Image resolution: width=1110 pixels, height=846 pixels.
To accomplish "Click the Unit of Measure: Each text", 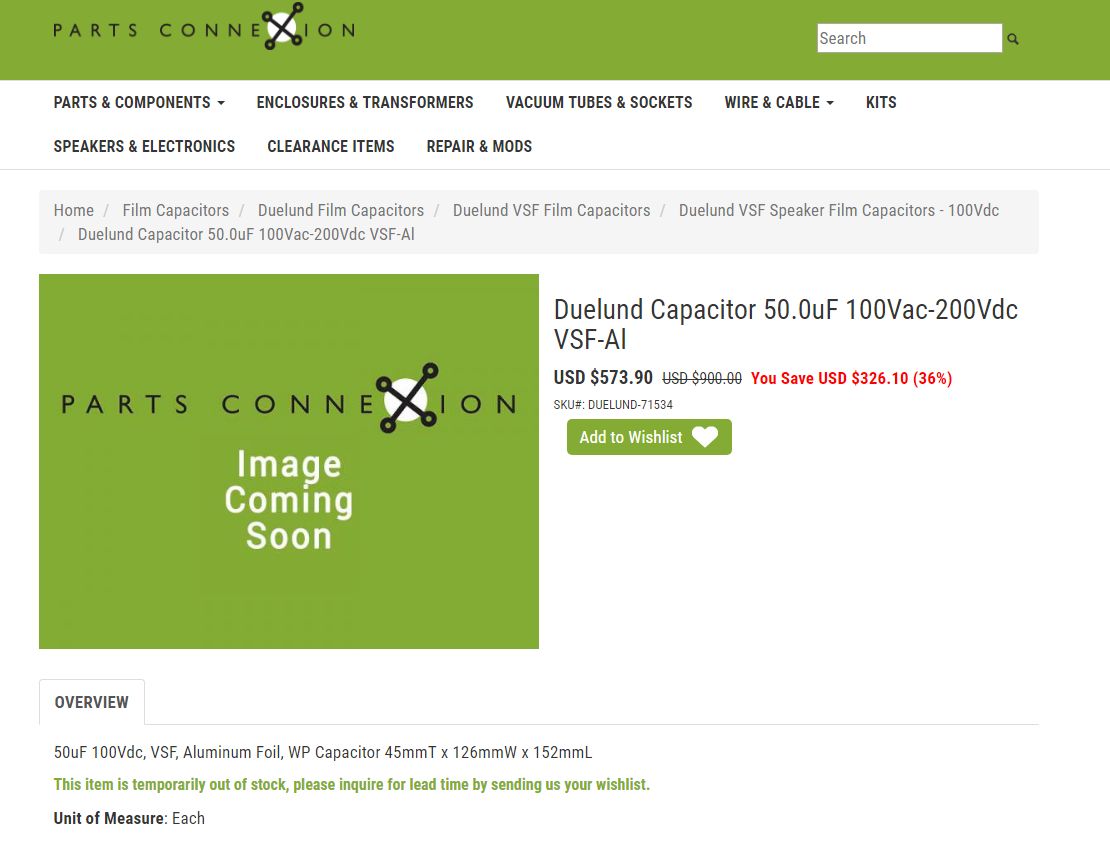I will pyautogui.click(x=129, y=818).
